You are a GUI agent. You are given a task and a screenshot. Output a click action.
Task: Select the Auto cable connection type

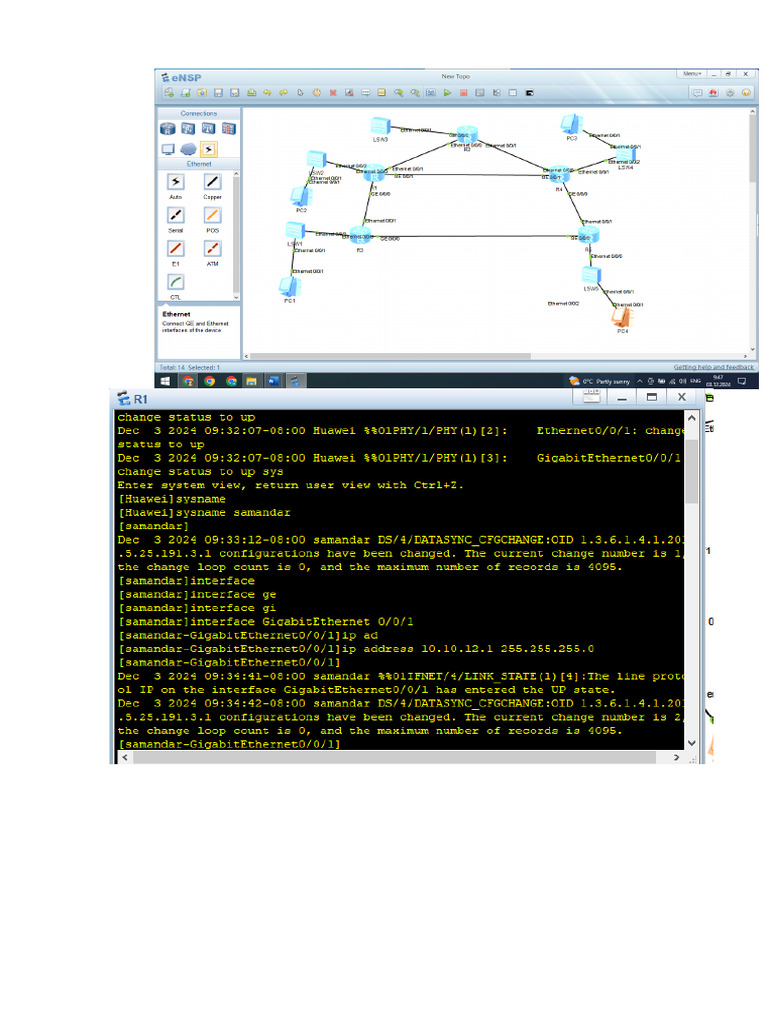176,182
